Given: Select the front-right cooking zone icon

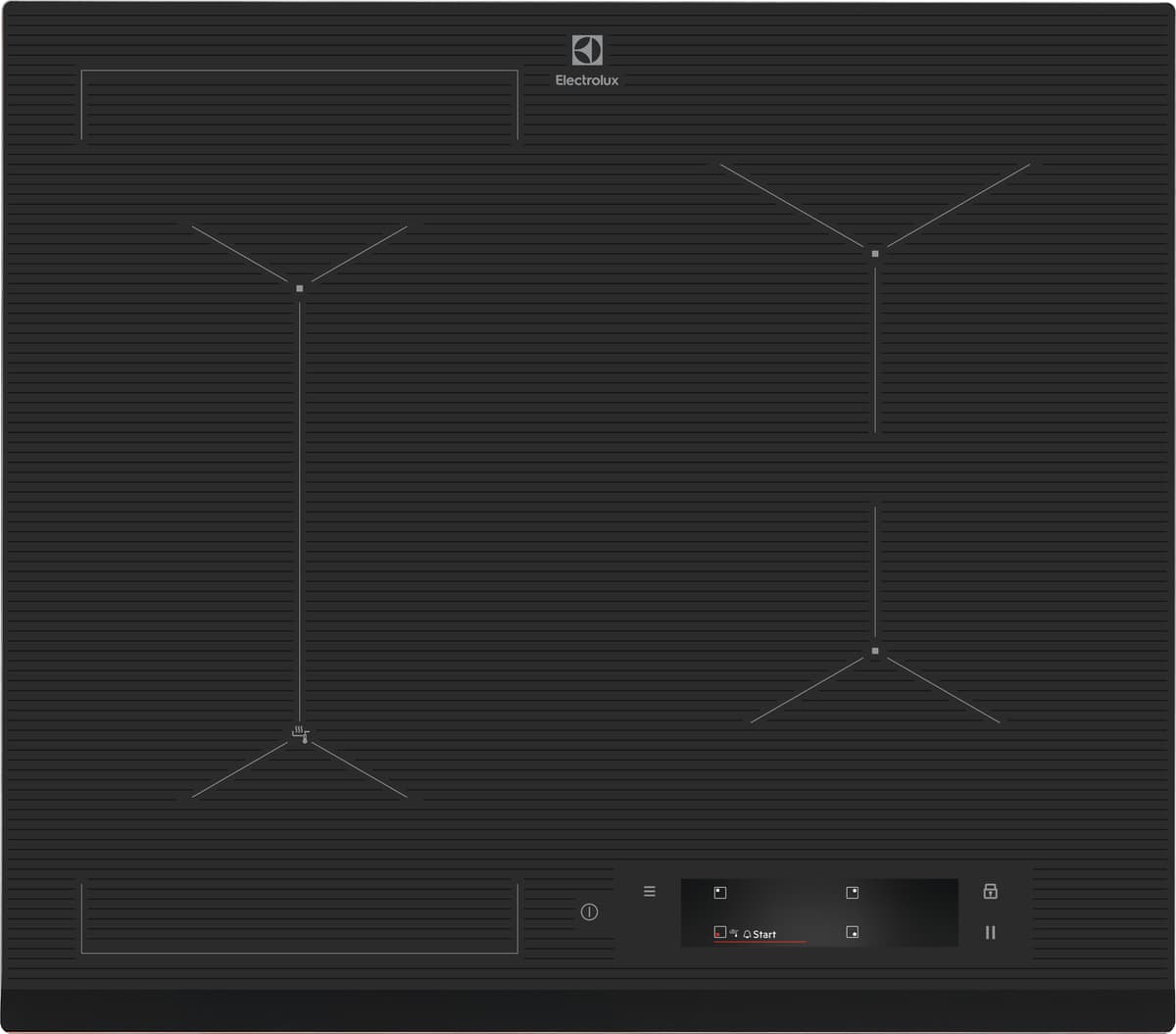Looking at the screenshot, I should [852, 933].
